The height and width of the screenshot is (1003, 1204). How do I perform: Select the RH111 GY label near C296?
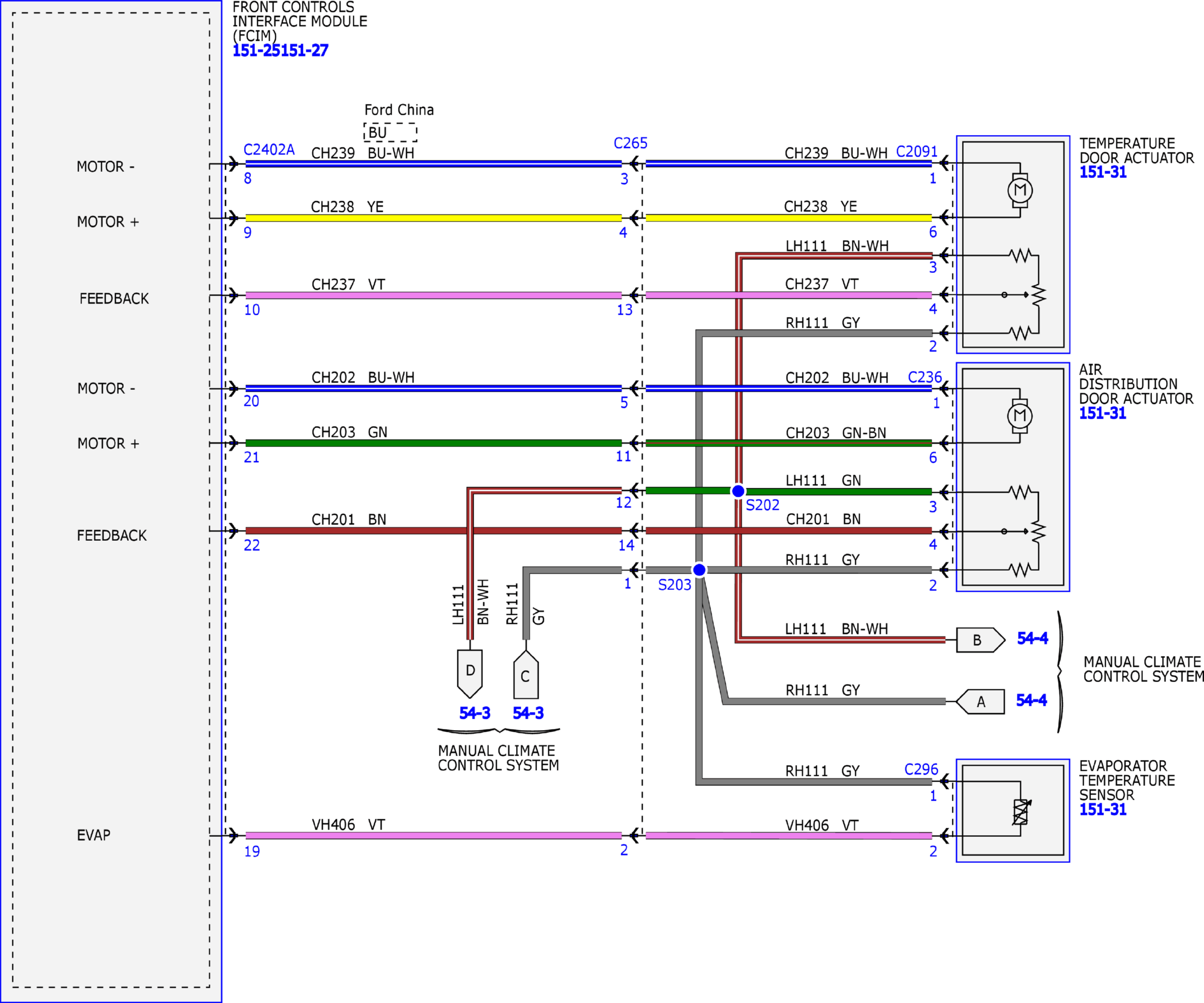[822, 771]
